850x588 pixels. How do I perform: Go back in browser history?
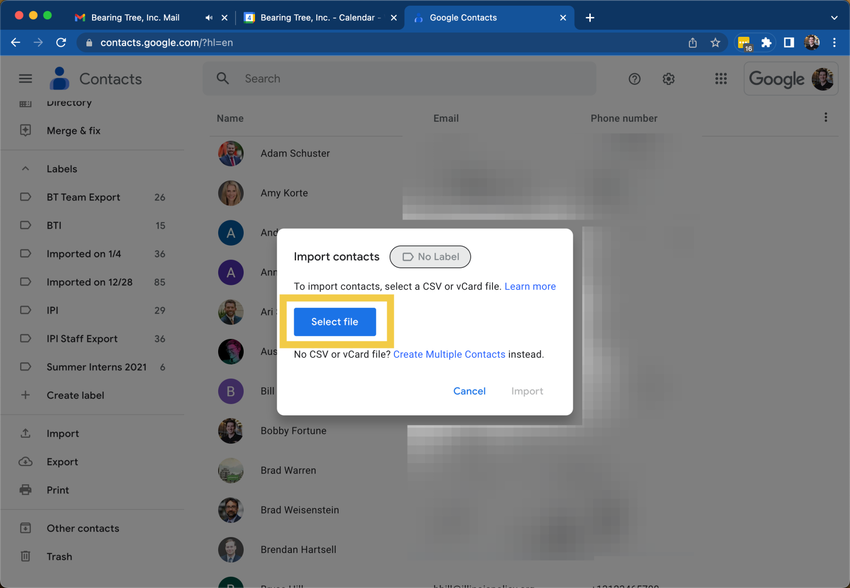pyautogui.click(x=16, y=42)
